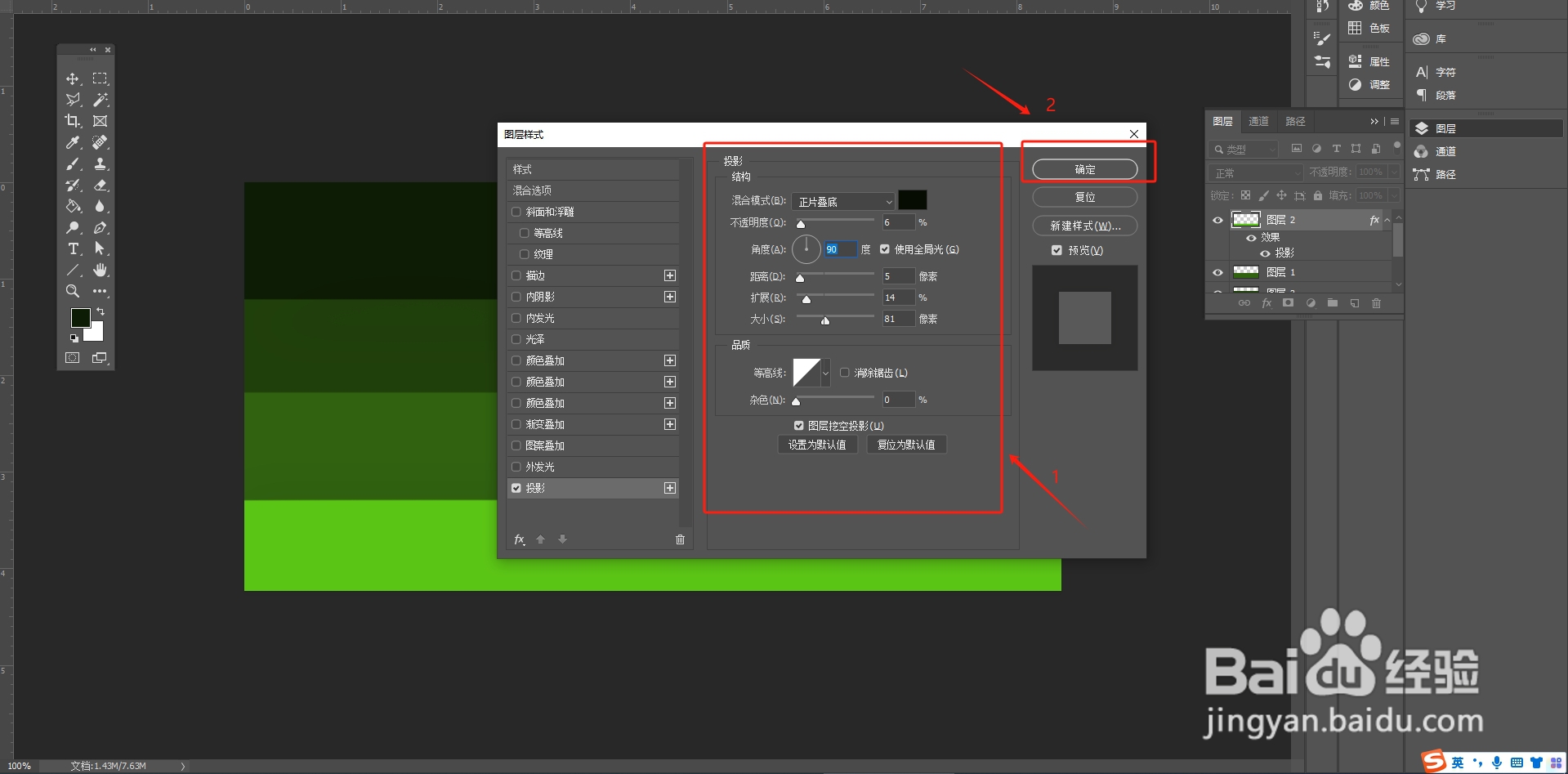
Task: Select the Polygonal Lasso tool
Action: click(x=73, y=100)
